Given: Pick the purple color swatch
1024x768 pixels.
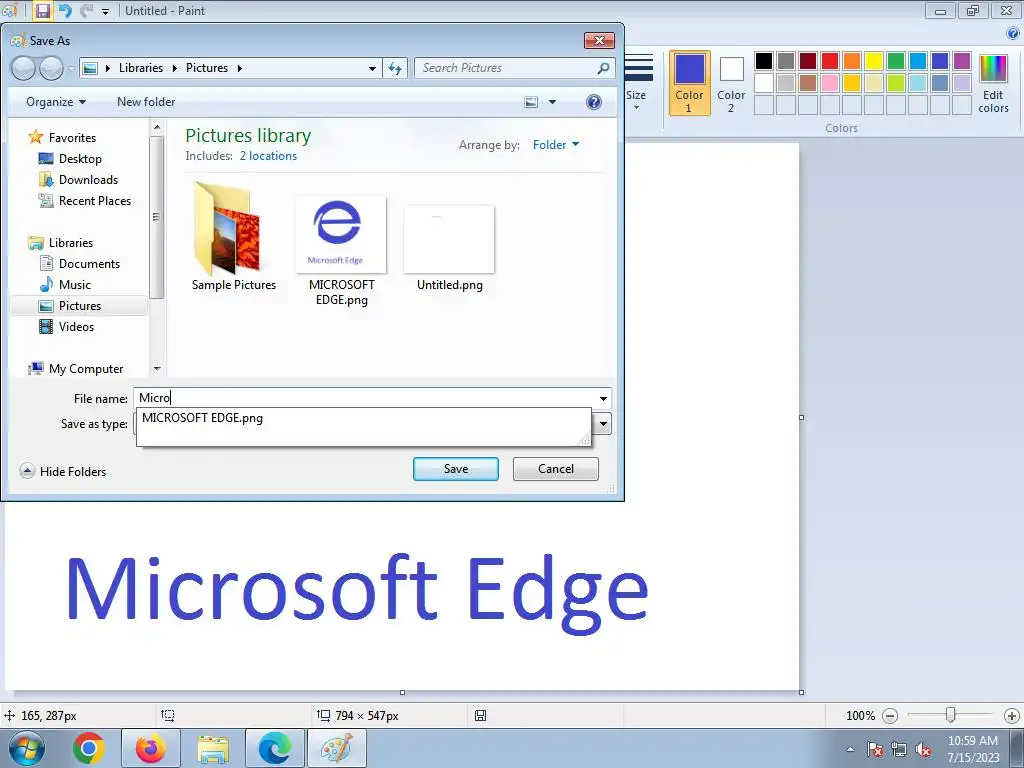Looking at the screenshot, I should (x=962, y=61).
